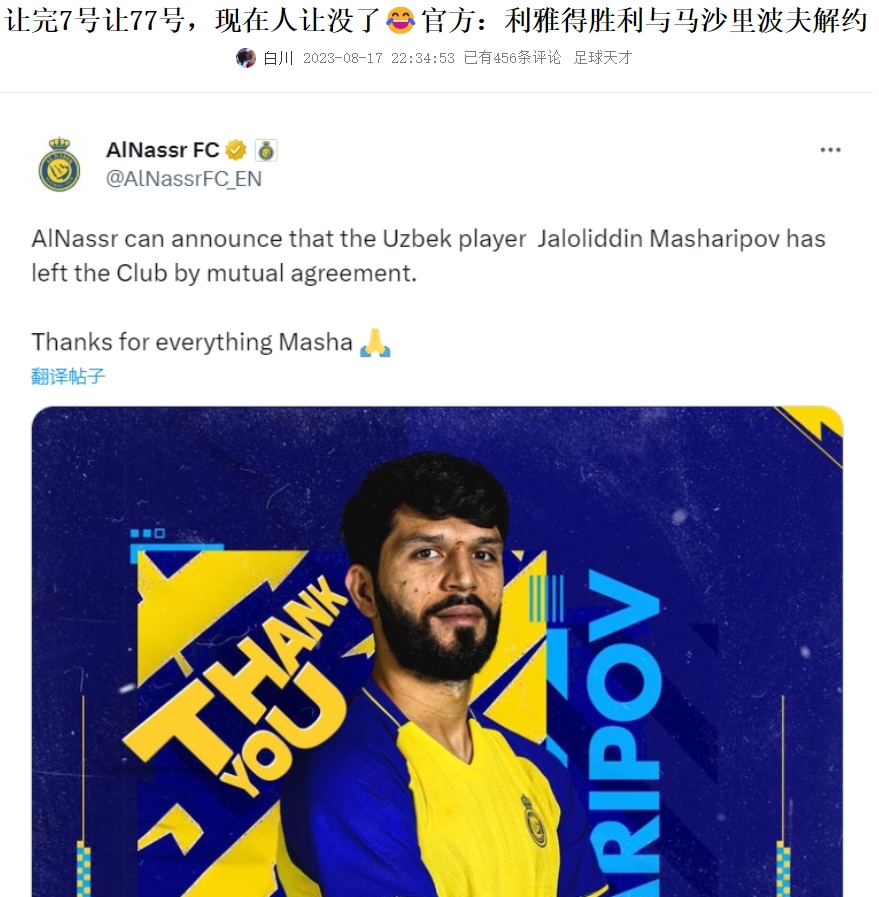
Task: Click the praying hands emoji after Masha
Action: [x=375, y=342]
